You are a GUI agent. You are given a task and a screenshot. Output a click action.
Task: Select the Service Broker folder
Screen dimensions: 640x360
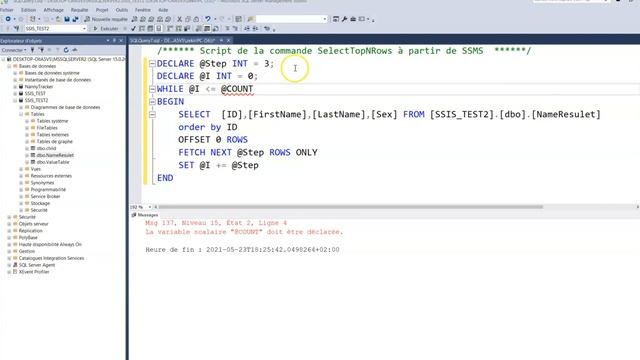[x=45, y=196]
